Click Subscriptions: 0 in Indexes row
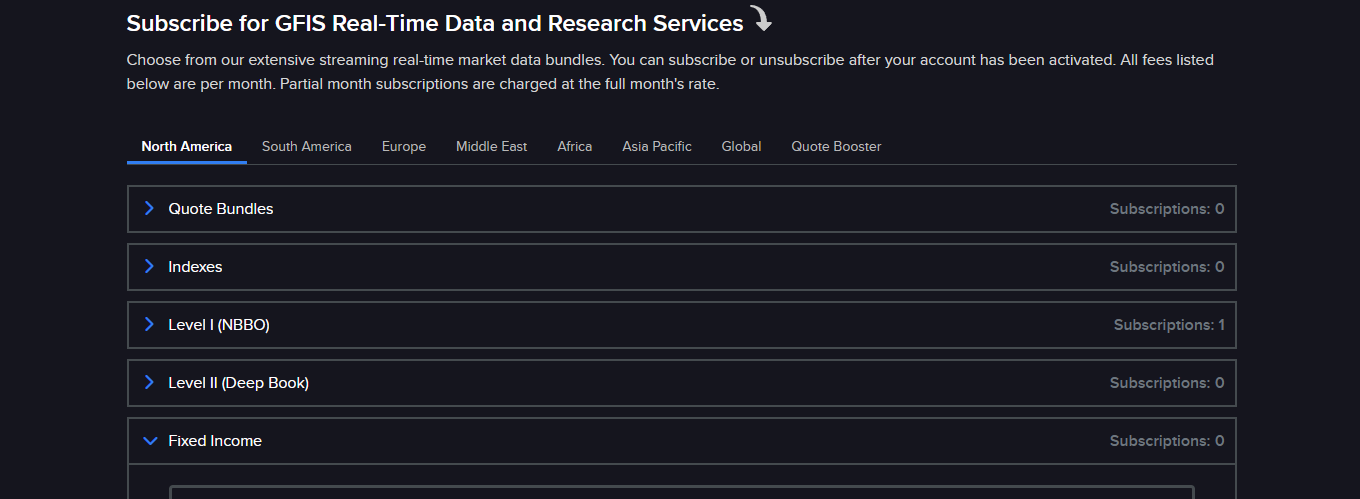This screenshot has width=1360, height=499. pyautogui.click(x=1167, y=267)
